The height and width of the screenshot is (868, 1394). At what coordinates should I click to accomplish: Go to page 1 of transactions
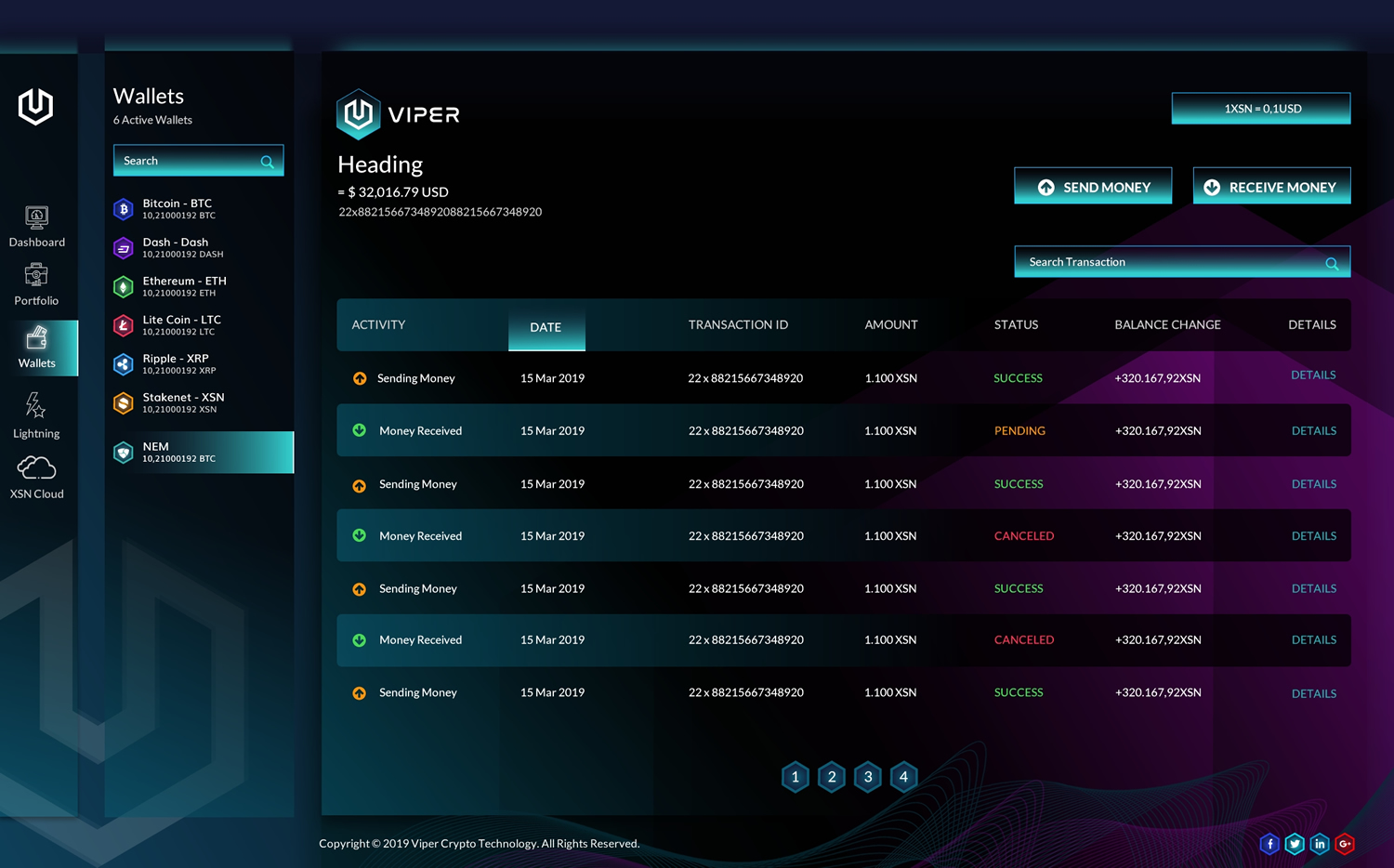point(796,777)
